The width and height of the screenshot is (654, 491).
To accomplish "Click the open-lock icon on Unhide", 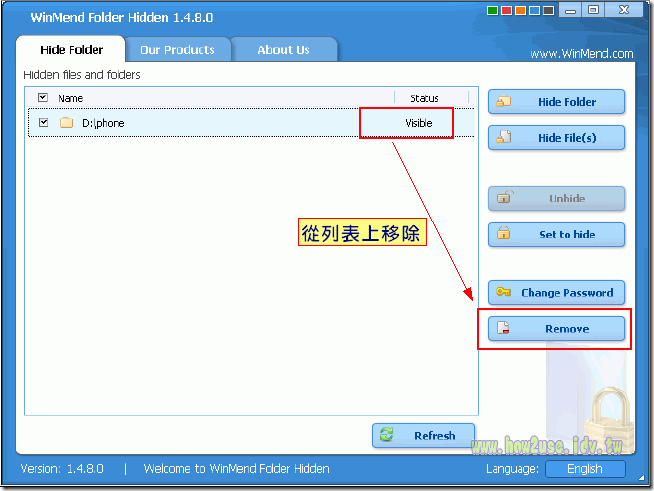I will (x=505, y=197).
